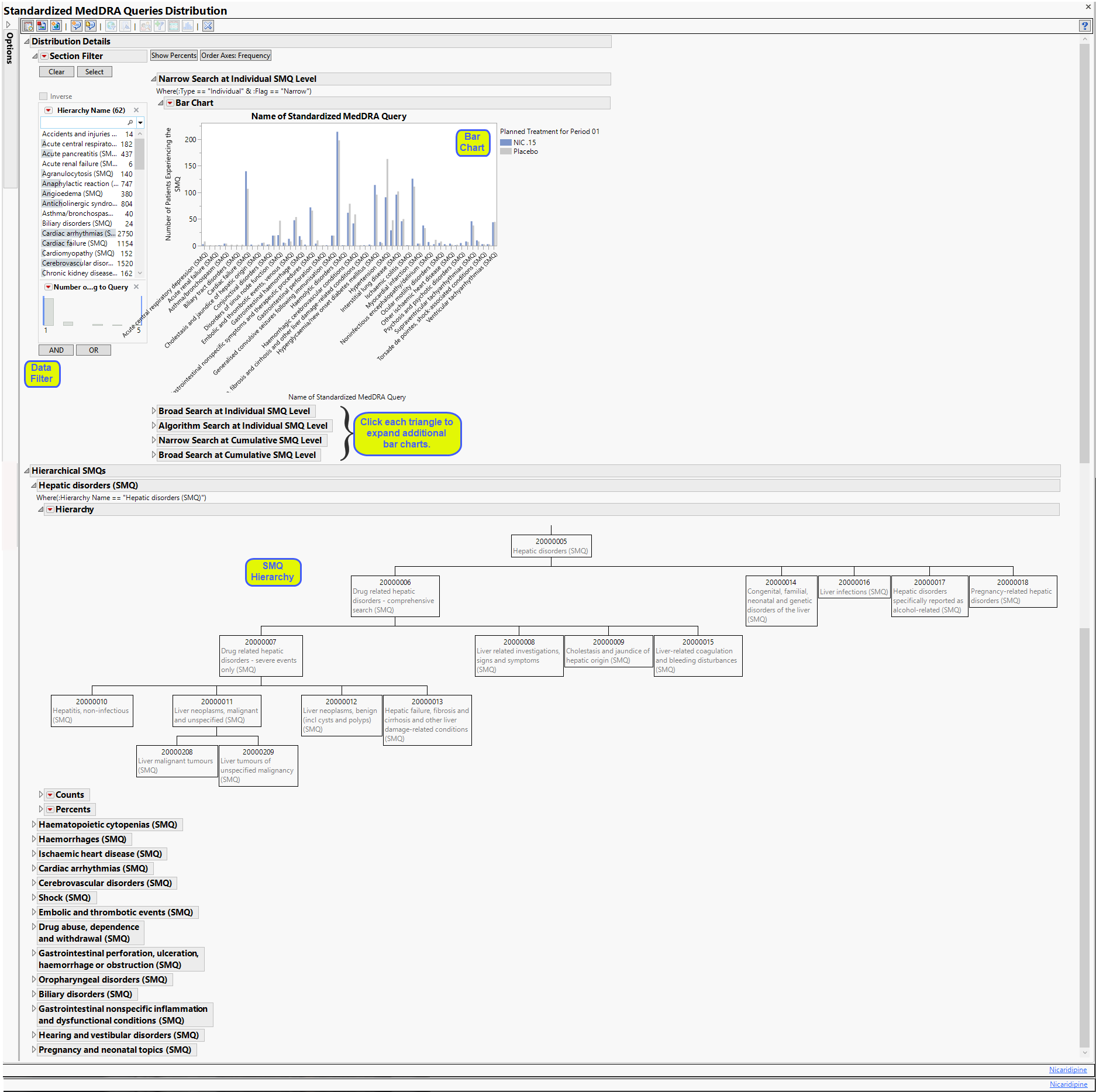This screenshot has width=1096, height=1092.
Task: Select Angioedema (SMQ) in the filter list
Action: tap(73, 194)
